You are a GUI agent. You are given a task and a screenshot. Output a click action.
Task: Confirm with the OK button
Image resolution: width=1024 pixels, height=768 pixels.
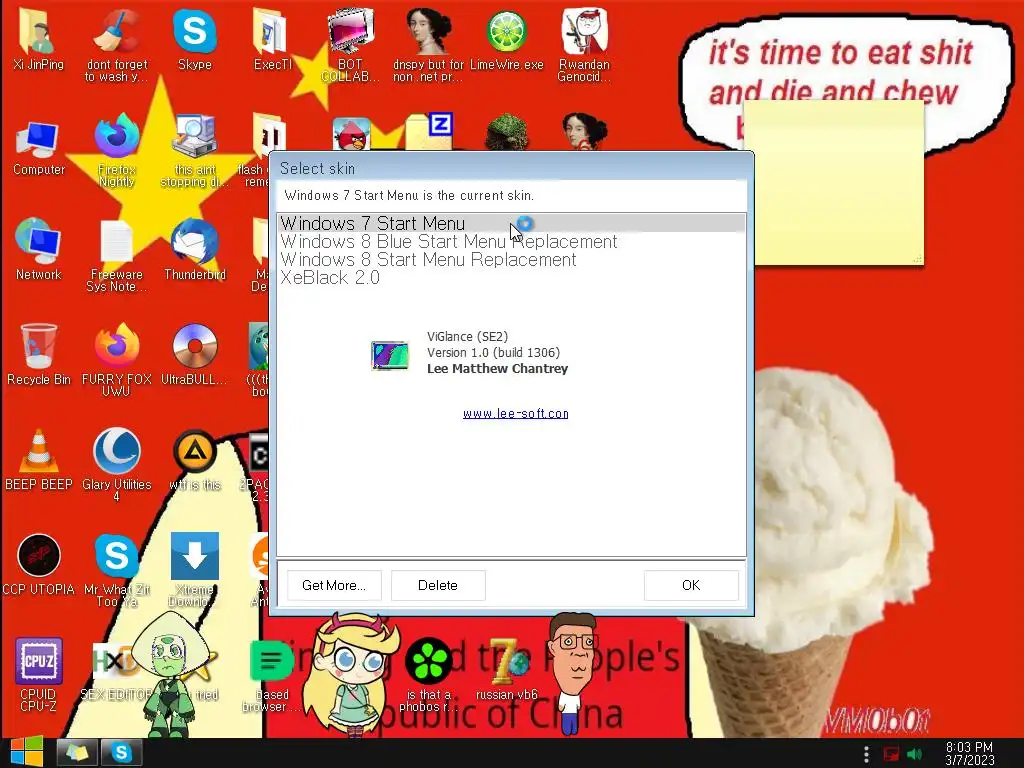pyautogui.click(x=691, y=585)
